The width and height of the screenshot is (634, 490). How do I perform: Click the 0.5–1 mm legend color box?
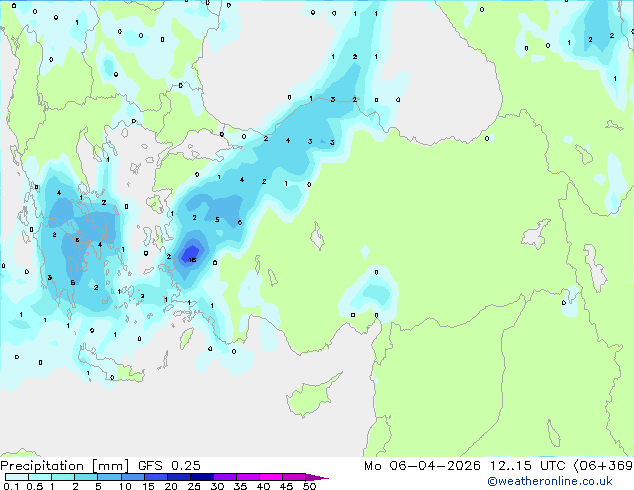(x=40, y=477)
